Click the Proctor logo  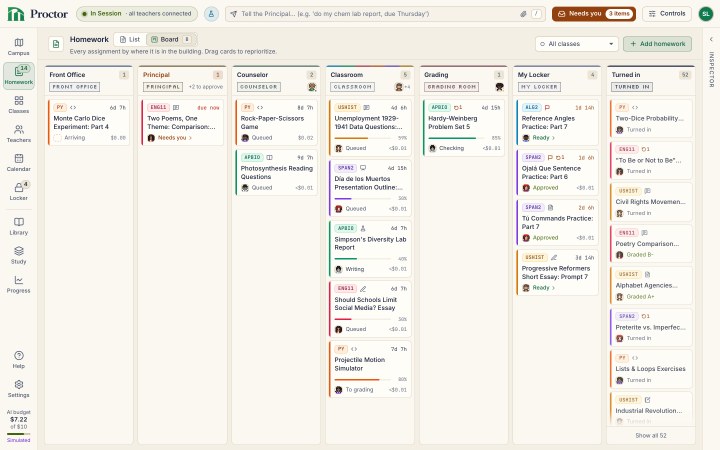click(x=38, y=14)
